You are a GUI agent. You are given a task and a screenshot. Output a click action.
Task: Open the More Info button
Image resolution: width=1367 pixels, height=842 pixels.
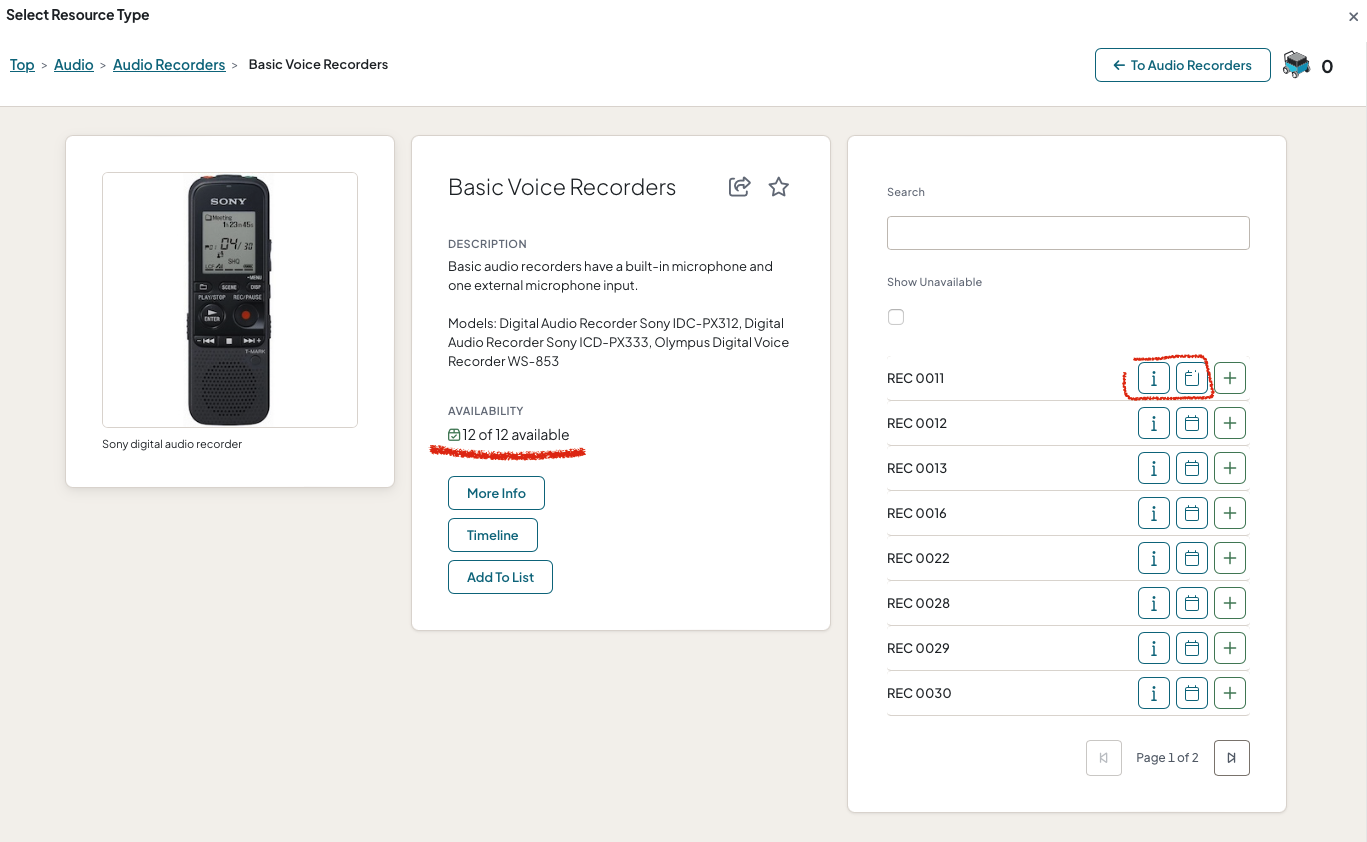[x=496, y=493]
